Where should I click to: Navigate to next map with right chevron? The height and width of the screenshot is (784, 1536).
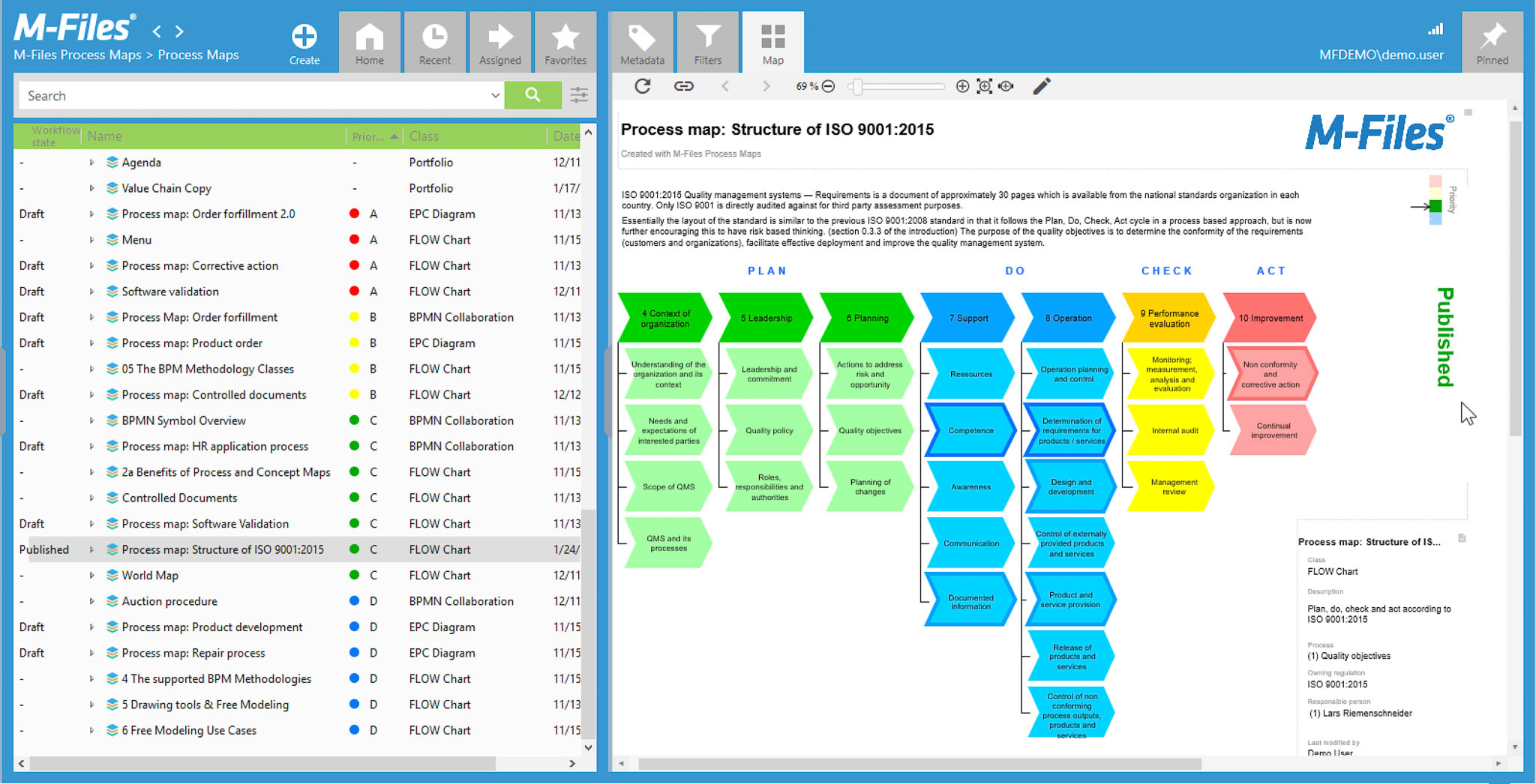click(766, 86)
